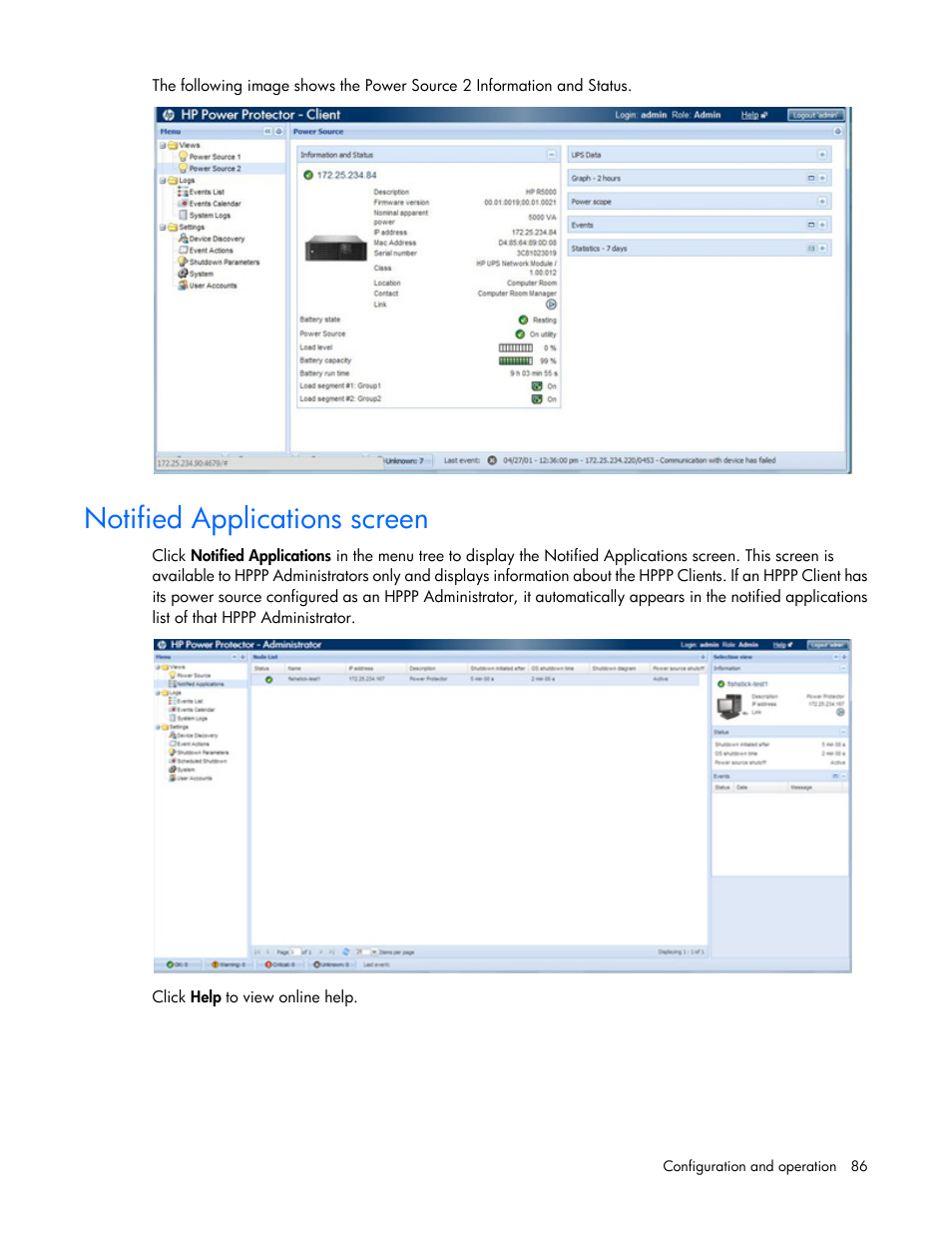Collapse the Information and Status panel
This screenshot has height=1233, width=952.
[x=551, y=155]
